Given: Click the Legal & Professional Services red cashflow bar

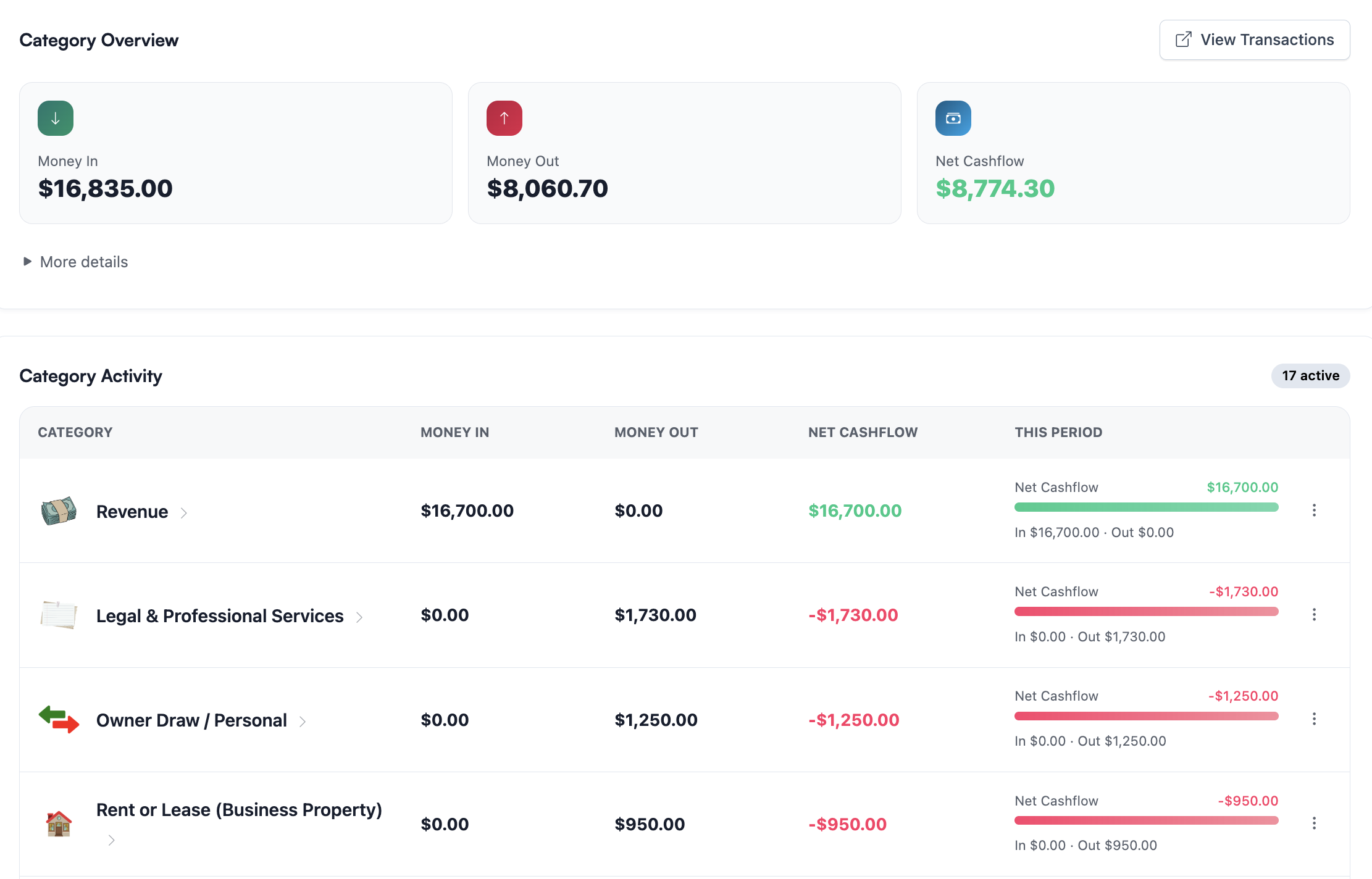Looking at the screenshot, I should (x=1146, y=612).
